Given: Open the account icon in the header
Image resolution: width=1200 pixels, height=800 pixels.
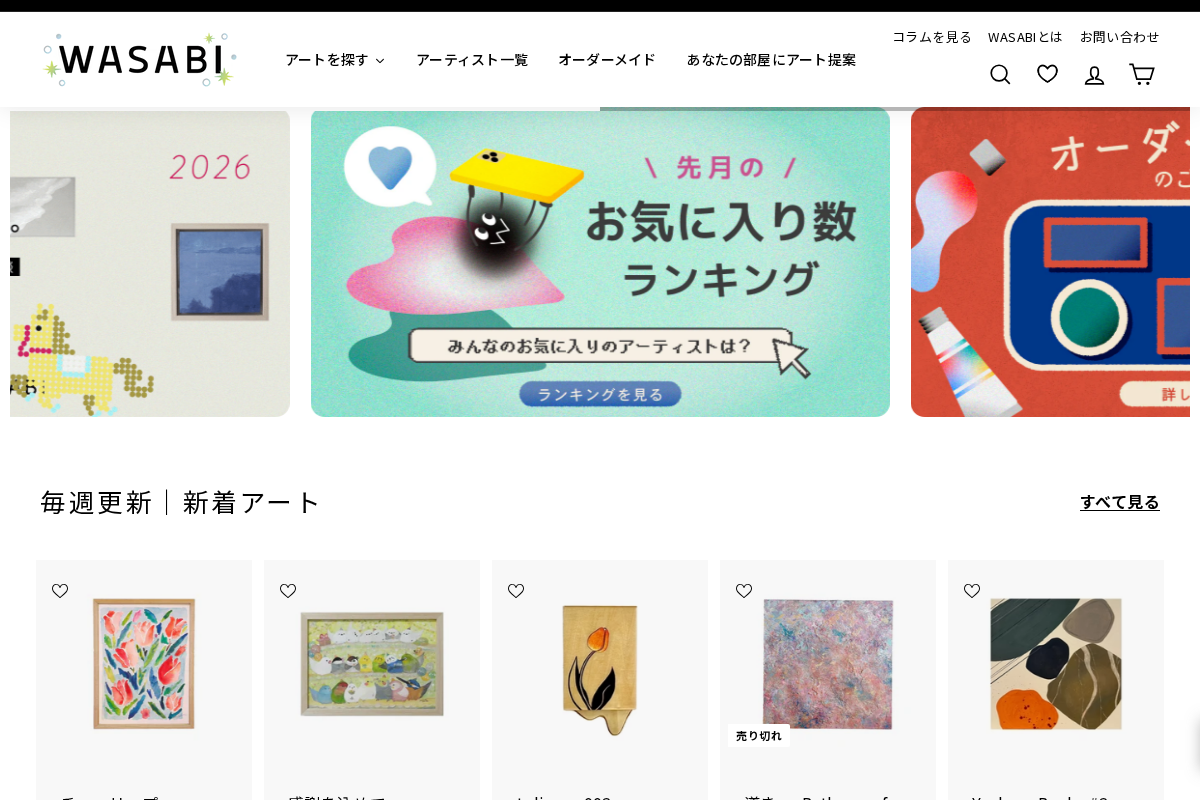Looking at the screenshot, I should click(x=1094, y=74).
